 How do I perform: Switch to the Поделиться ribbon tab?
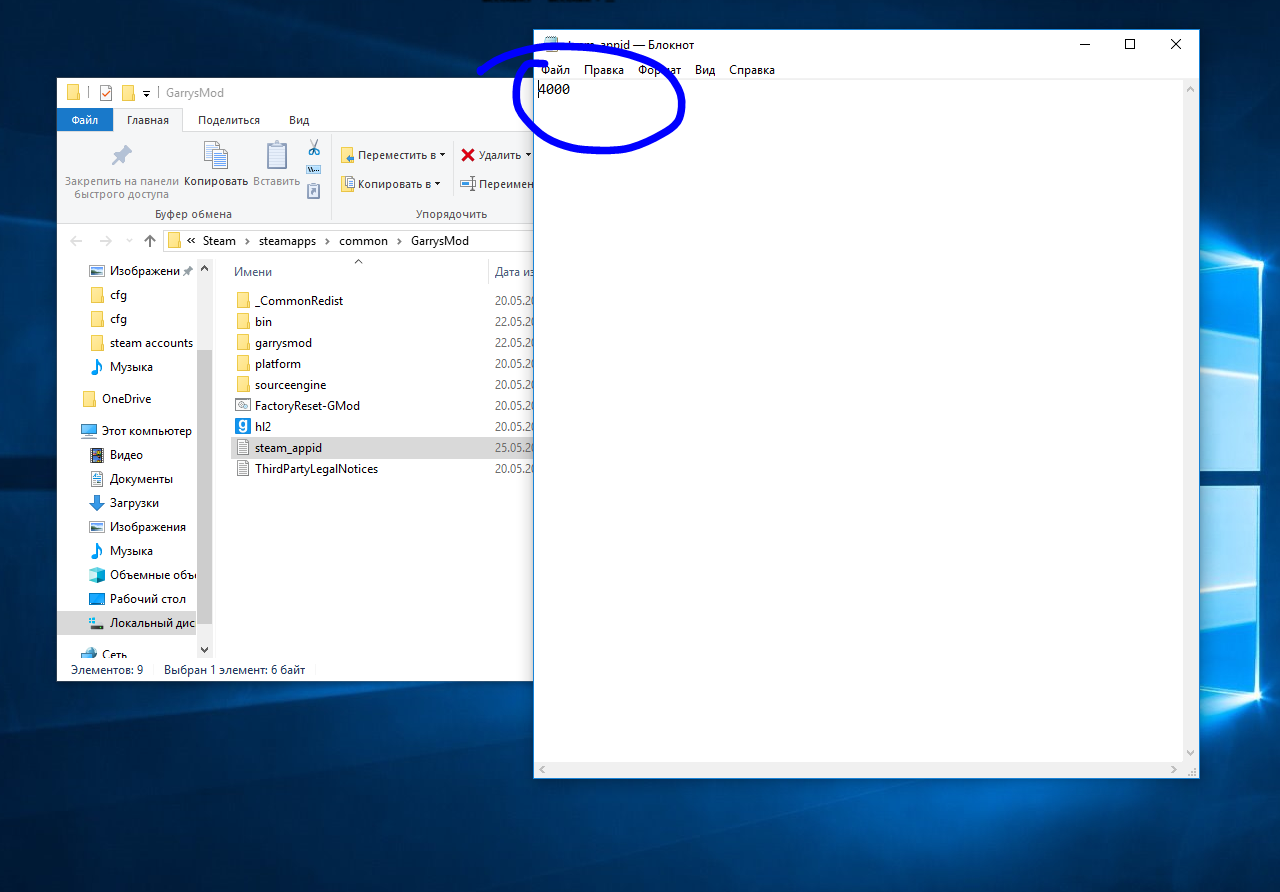[x=228, y=120]
